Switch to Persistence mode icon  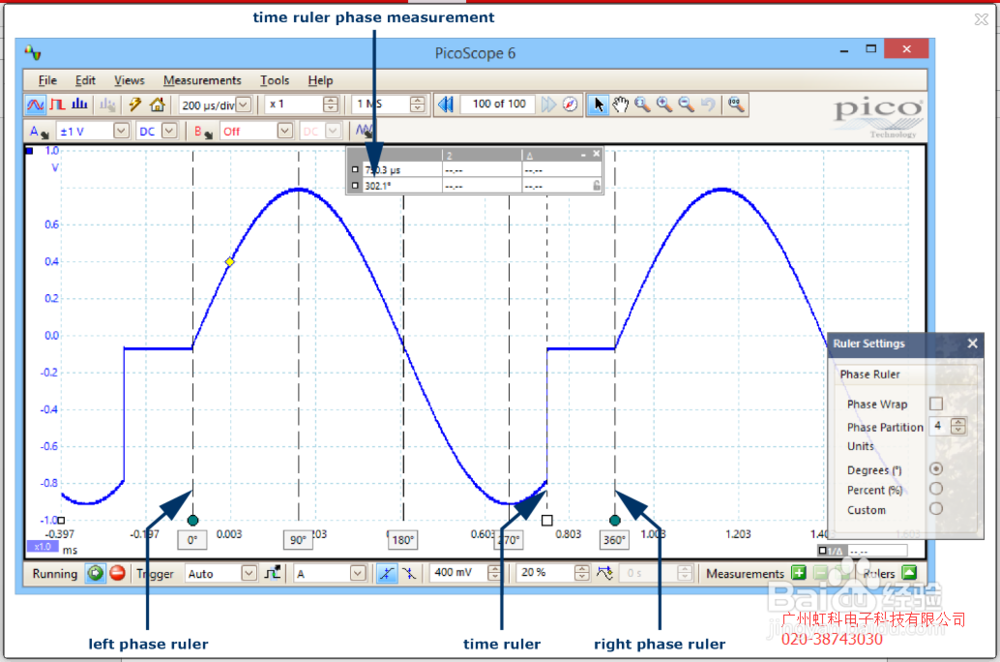coord(58,105)
